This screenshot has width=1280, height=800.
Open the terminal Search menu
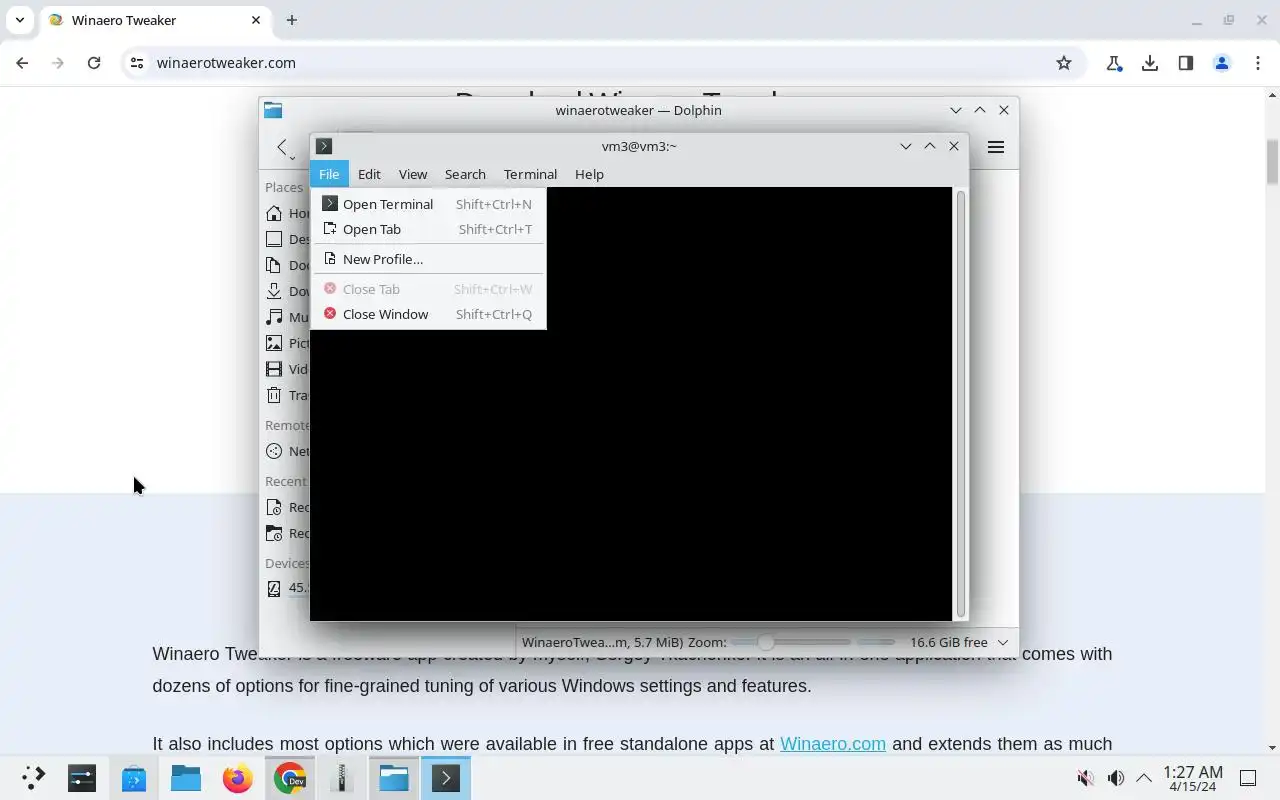click(x=465, y=174)
